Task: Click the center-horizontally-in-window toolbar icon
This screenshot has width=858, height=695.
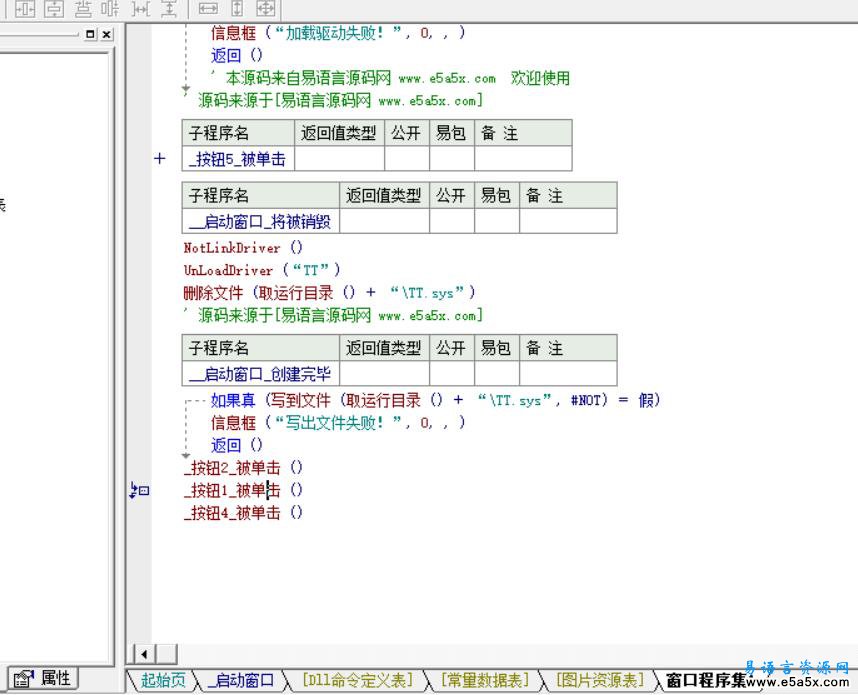Action: [x=25, y=9]
